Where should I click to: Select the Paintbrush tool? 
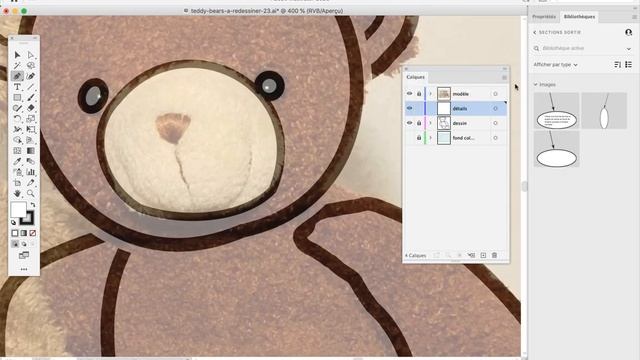[31, 98]
